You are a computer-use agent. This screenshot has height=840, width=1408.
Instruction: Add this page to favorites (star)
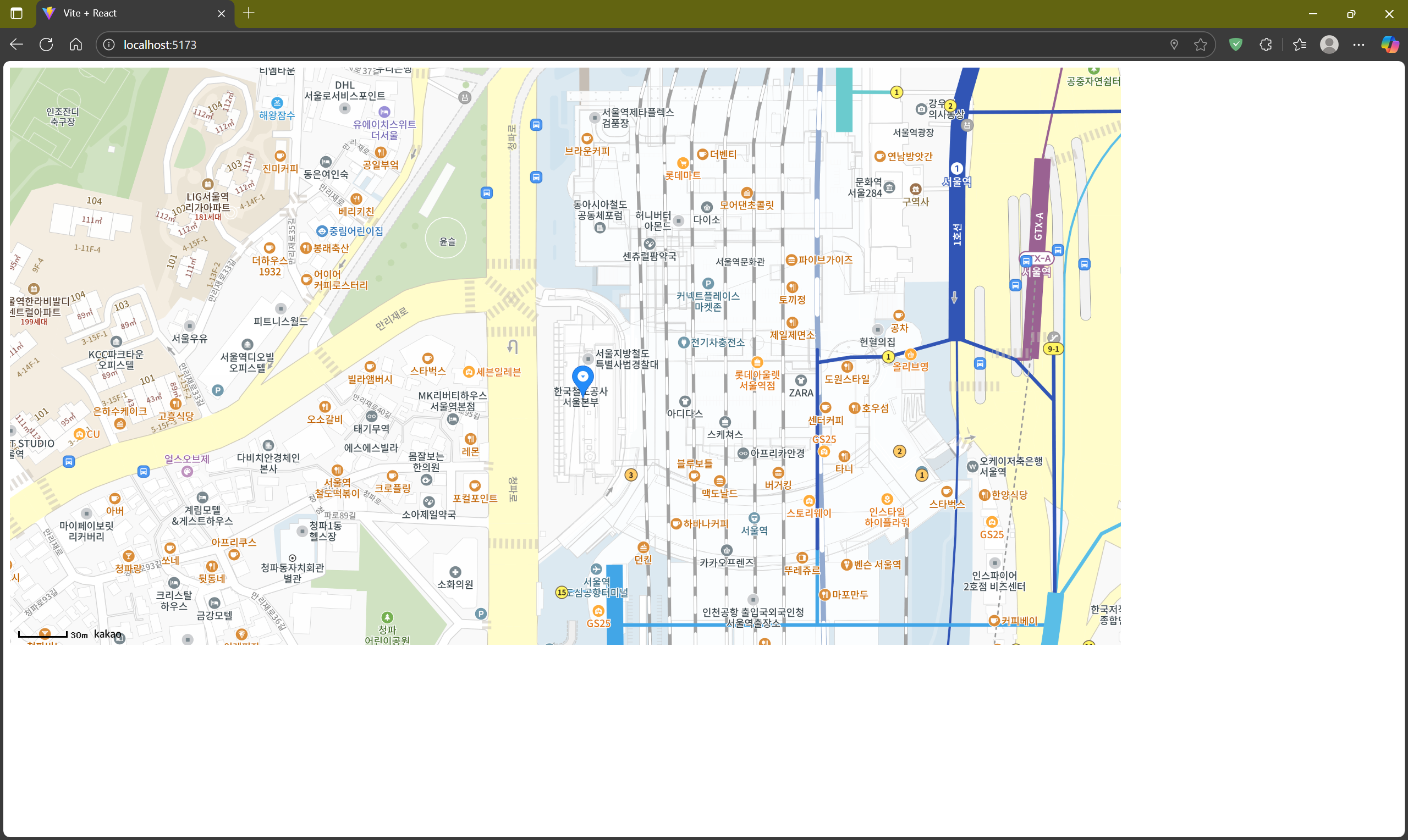pos(1200,45)
